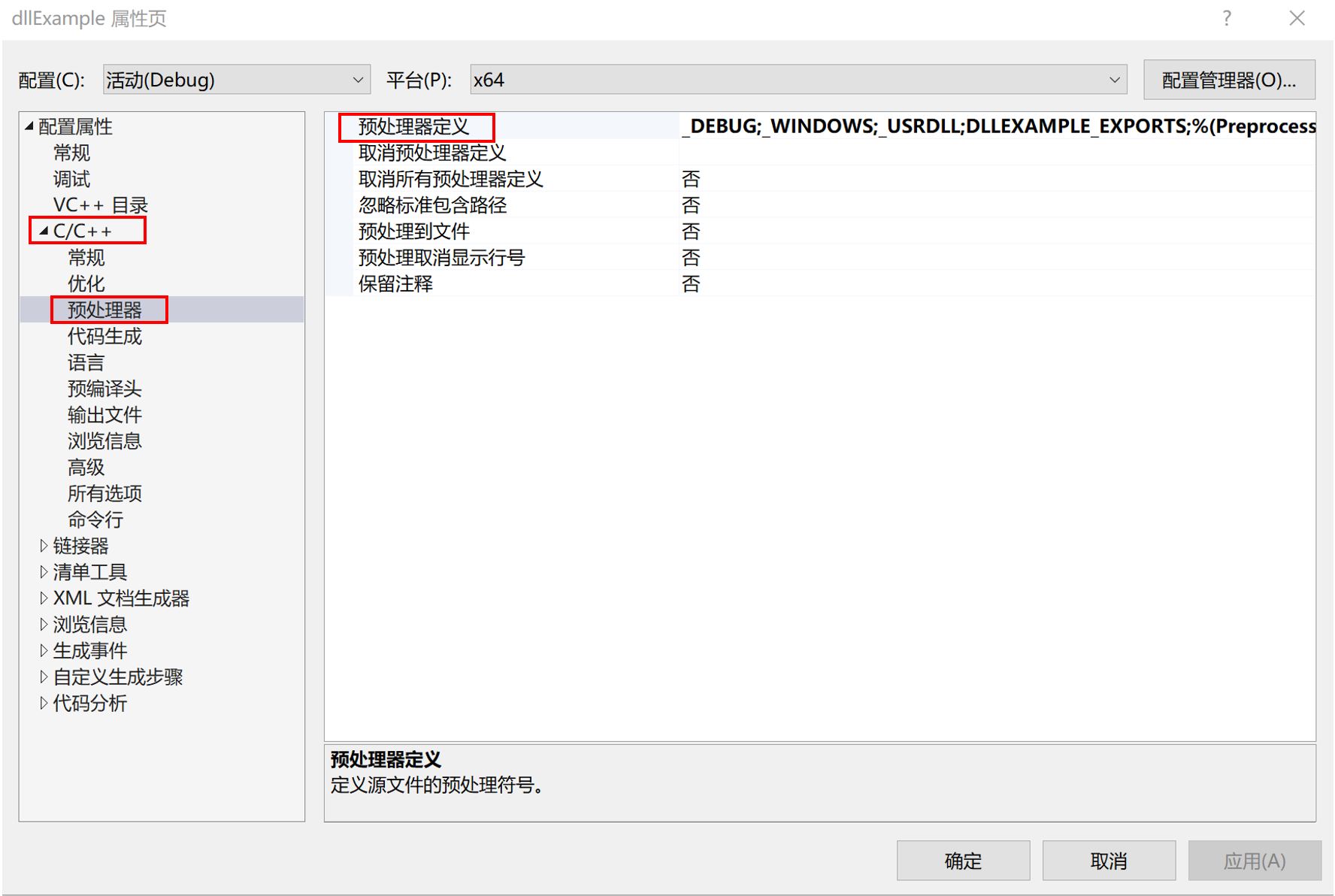Expand the 链接器 tree node
Viewport: 1335px width, 896px height.
tap(44, 546)
